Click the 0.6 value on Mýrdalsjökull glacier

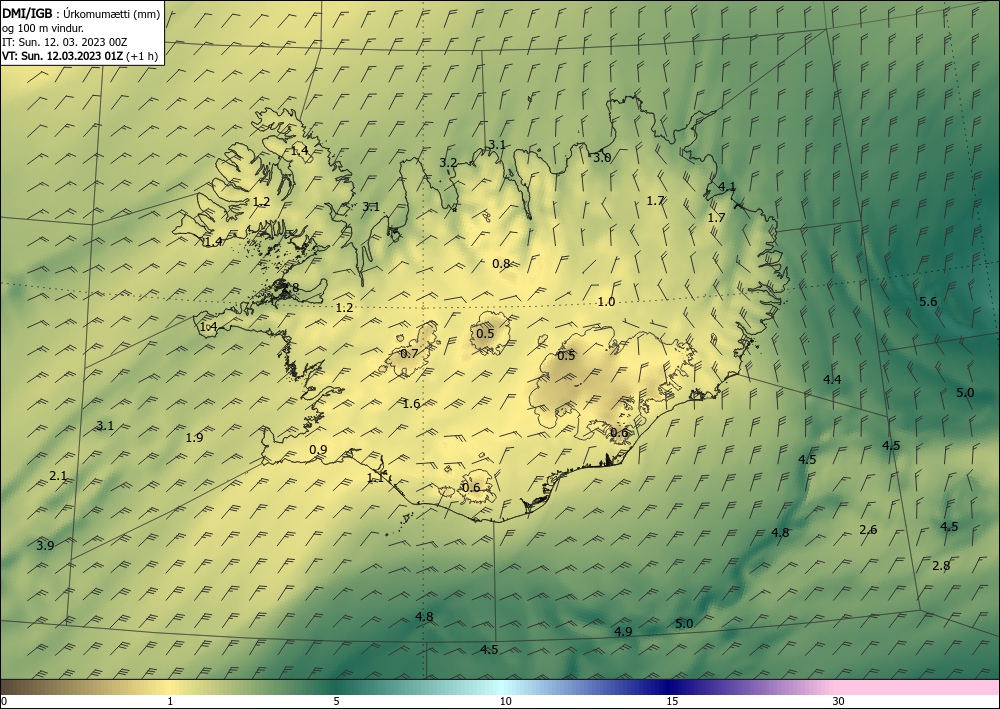pos(471,488)
